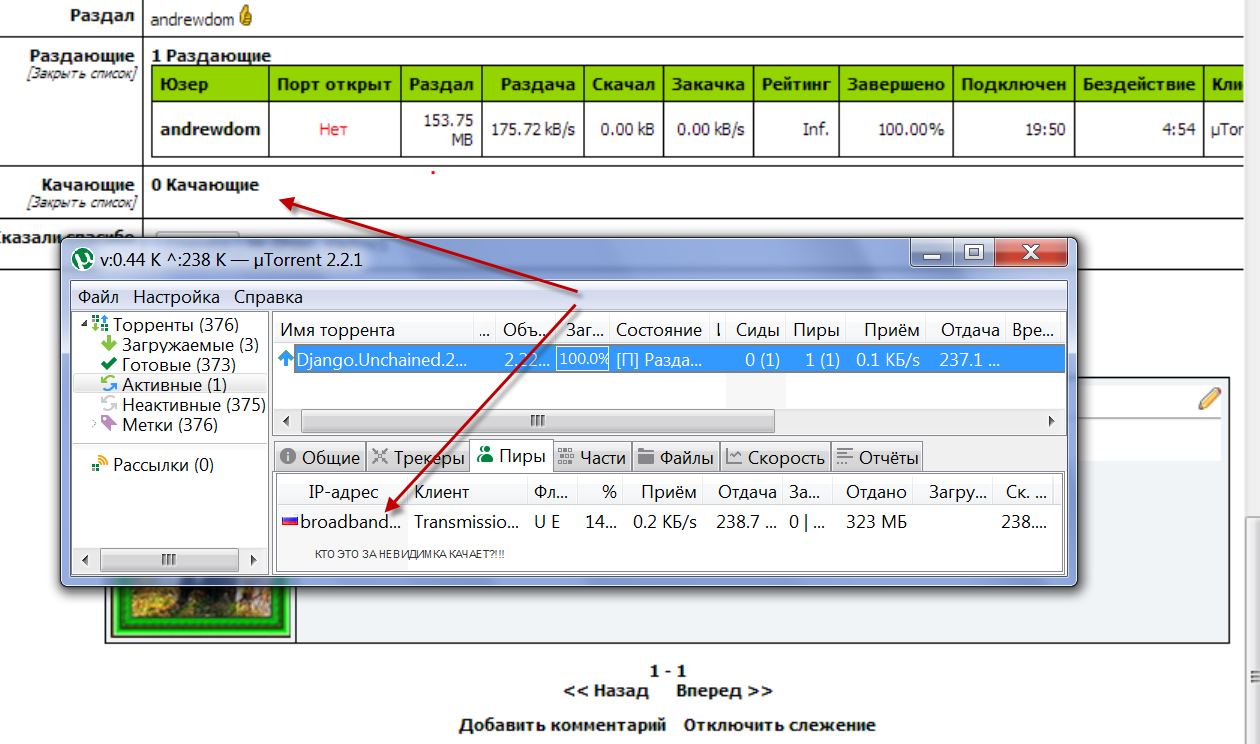Screen dimensions: 1260x744
Task: Open the Настройка menu
Action: tap(176, 297)
